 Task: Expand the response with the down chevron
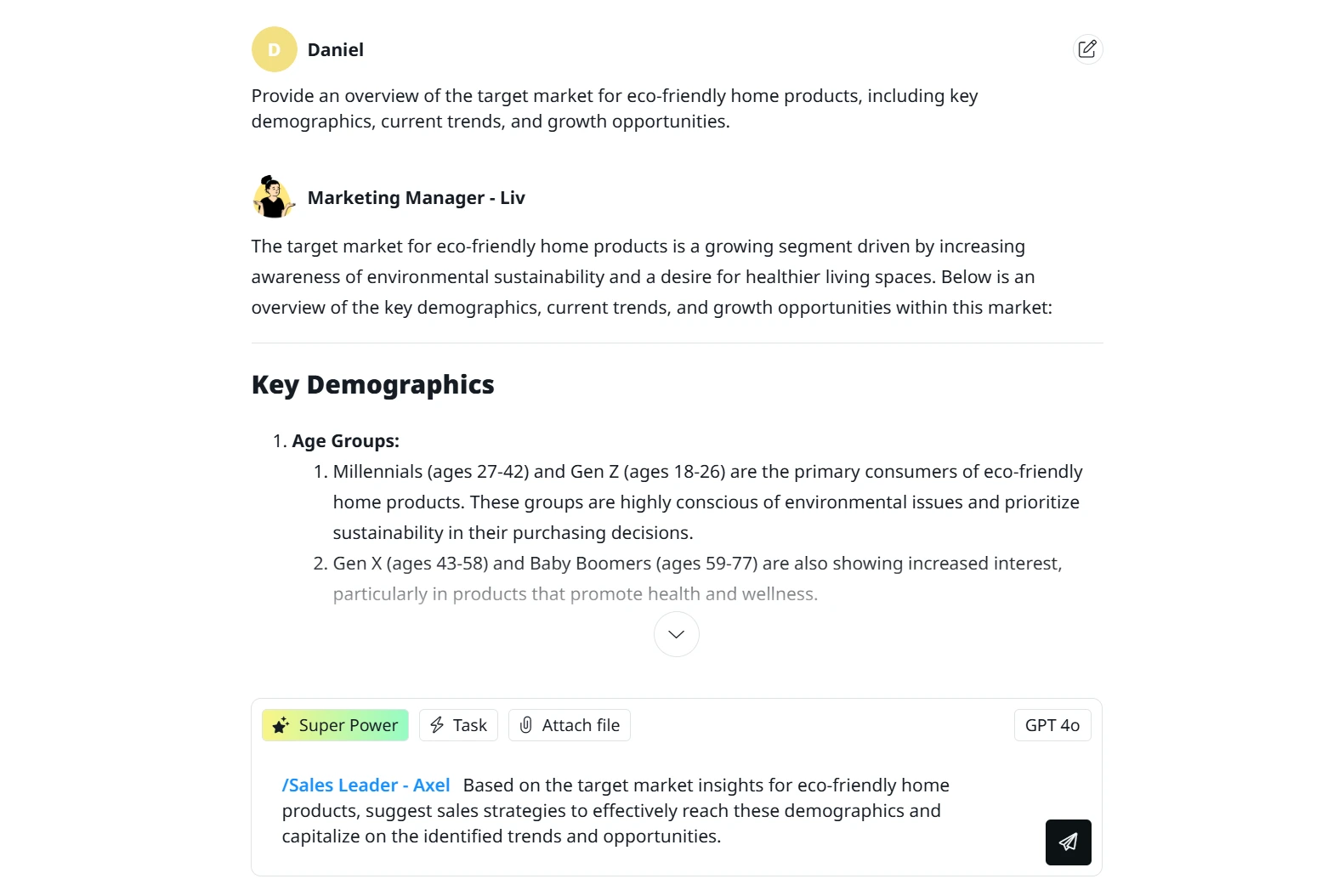(x=677, y=634)
